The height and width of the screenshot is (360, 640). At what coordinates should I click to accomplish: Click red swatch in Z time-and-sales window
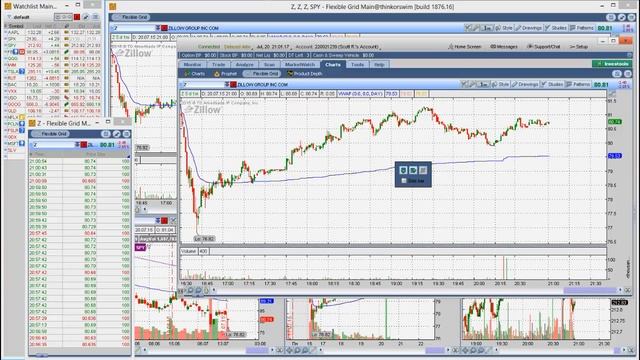point(84,145)
